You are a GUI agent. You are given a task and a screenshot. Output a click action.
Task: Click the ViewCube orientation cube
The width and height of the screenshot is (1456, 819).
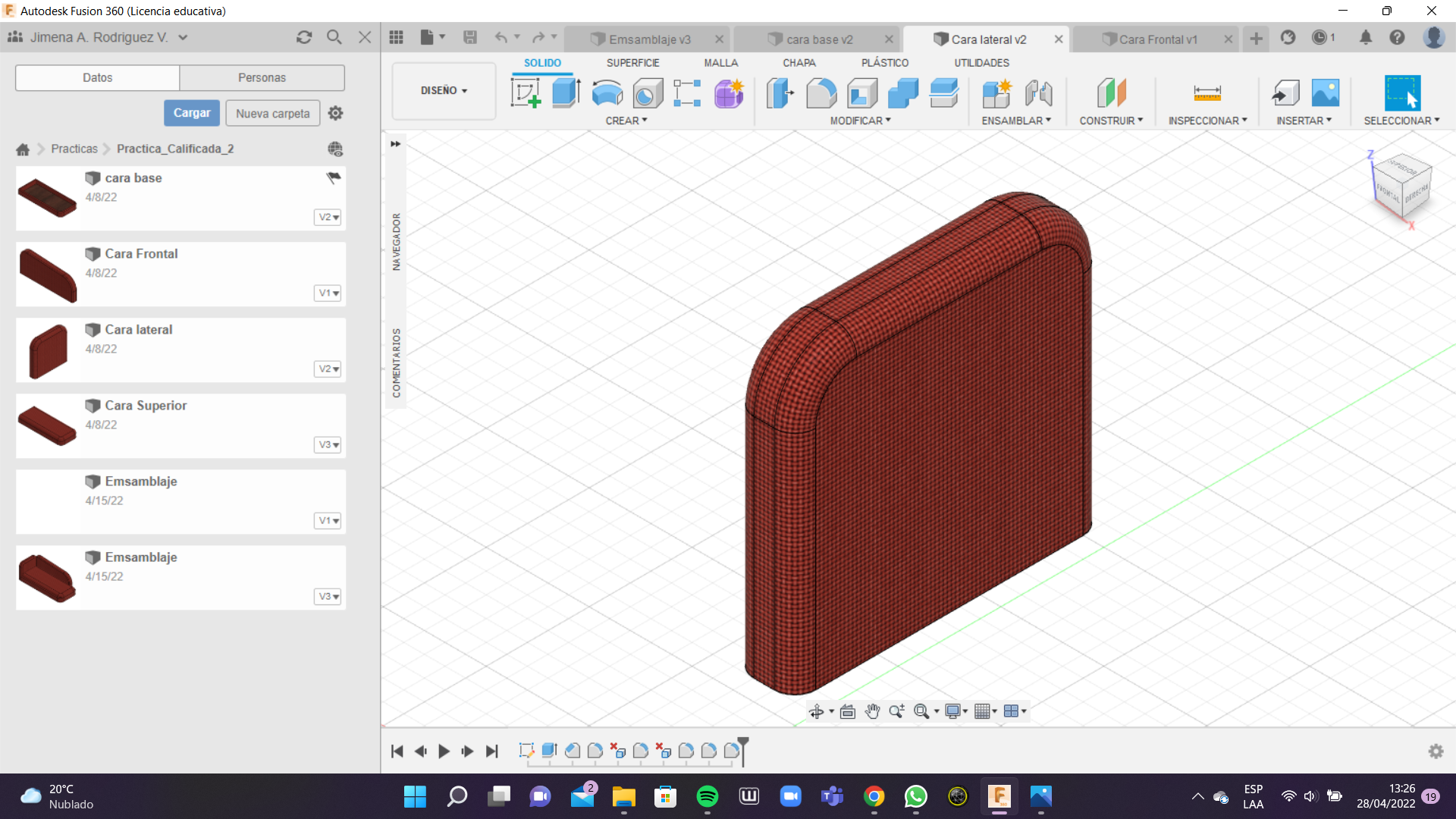[x=1401, y=187]
